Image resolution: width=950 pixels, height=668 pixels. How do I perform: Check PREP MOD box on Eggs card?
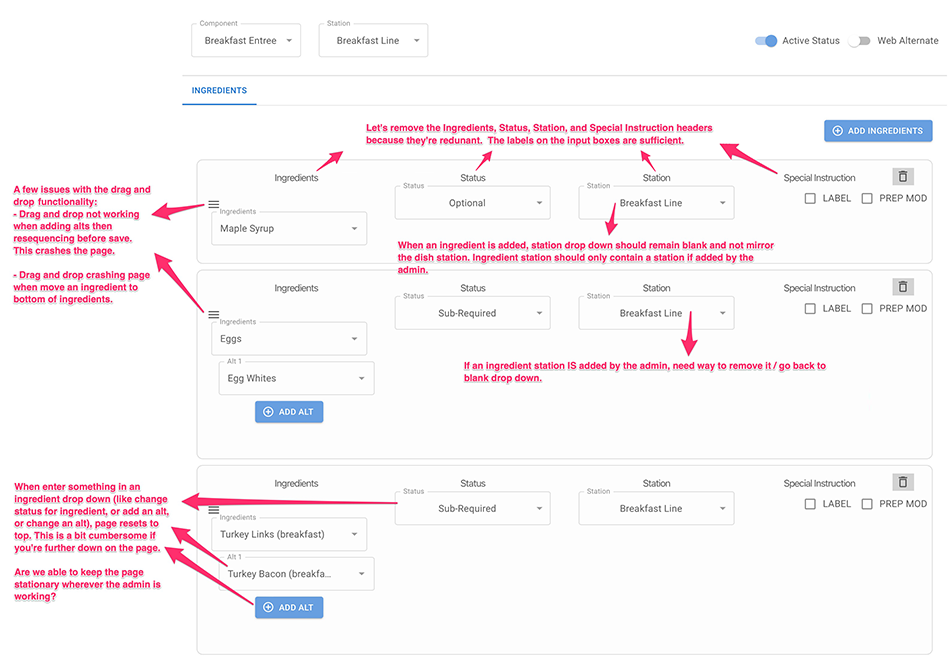867,309
